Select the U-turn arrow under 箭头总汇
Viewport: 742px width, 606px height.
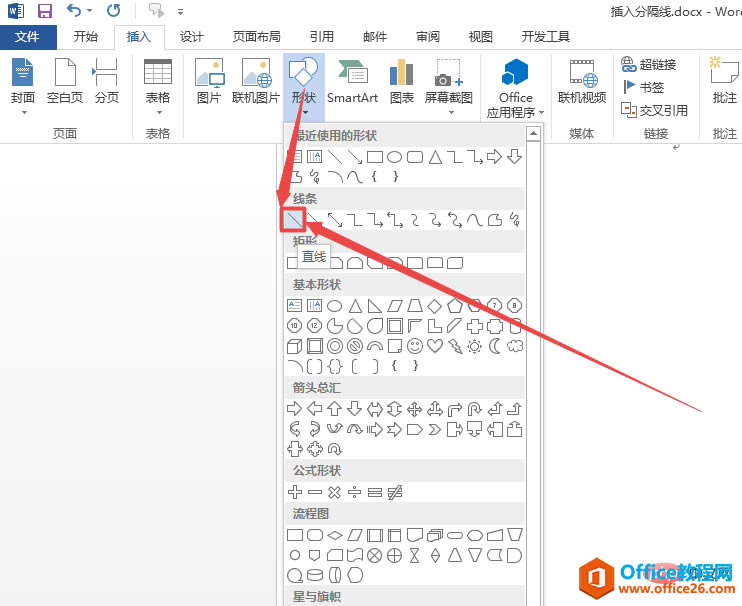pos(474,408)
